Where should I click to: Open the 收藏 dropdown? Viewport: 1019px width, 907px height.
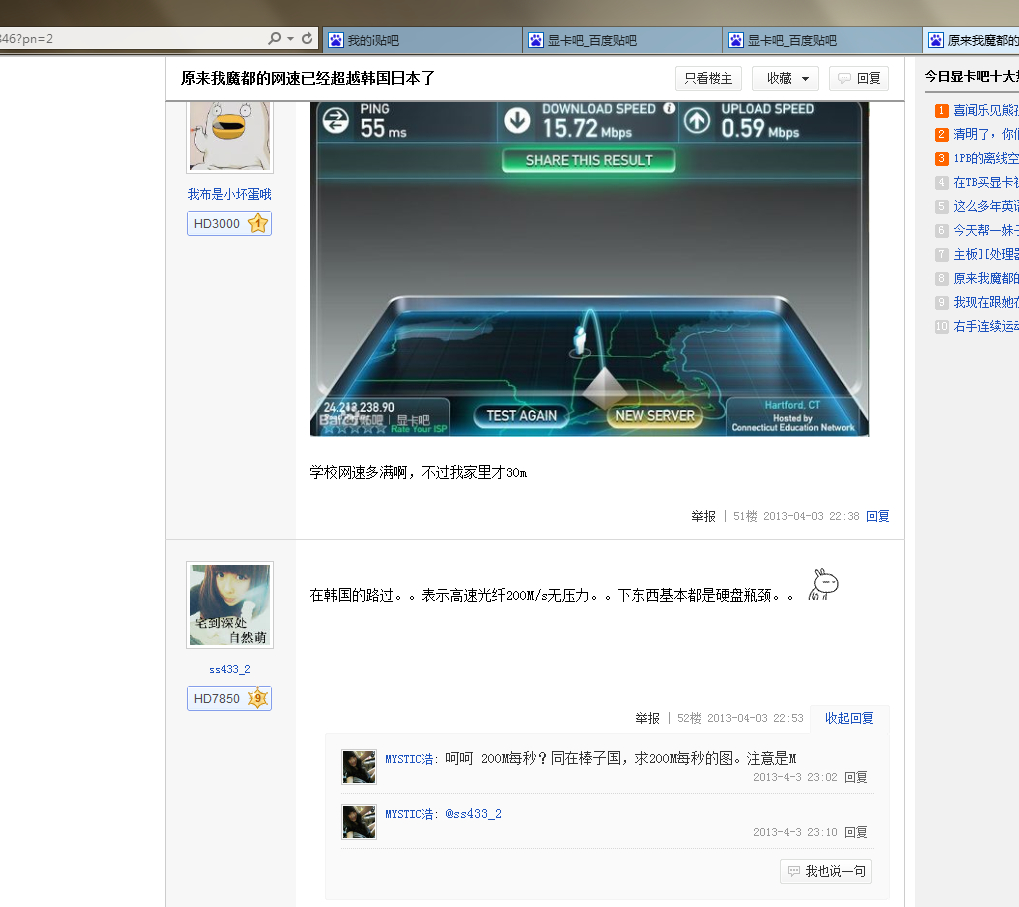click(x=785, y=79)
